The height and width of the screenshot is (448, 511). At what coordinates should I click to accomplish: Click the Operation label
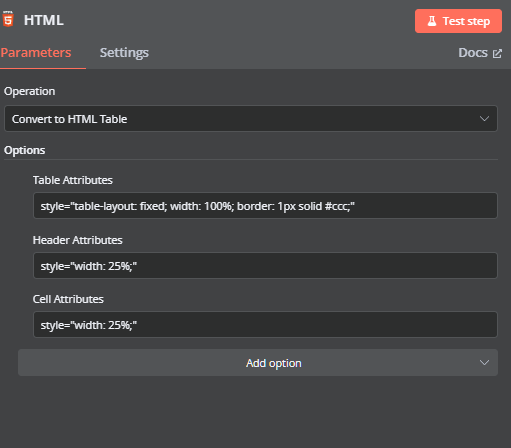[x=30, y=91]
